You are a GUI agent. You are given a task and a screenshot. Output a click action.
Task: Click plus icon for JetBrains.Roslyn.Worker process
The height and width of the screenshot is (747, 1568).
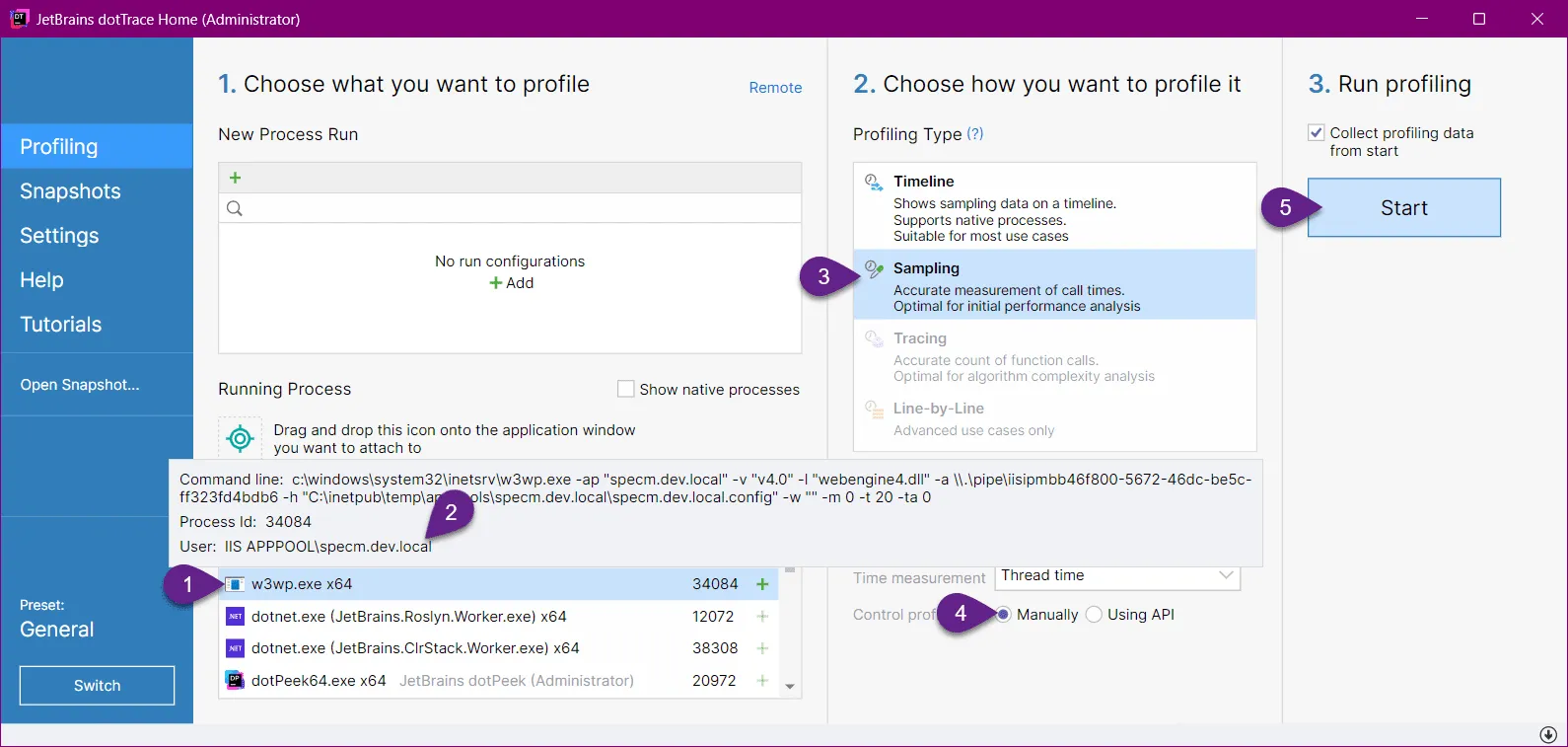(762, 617)
